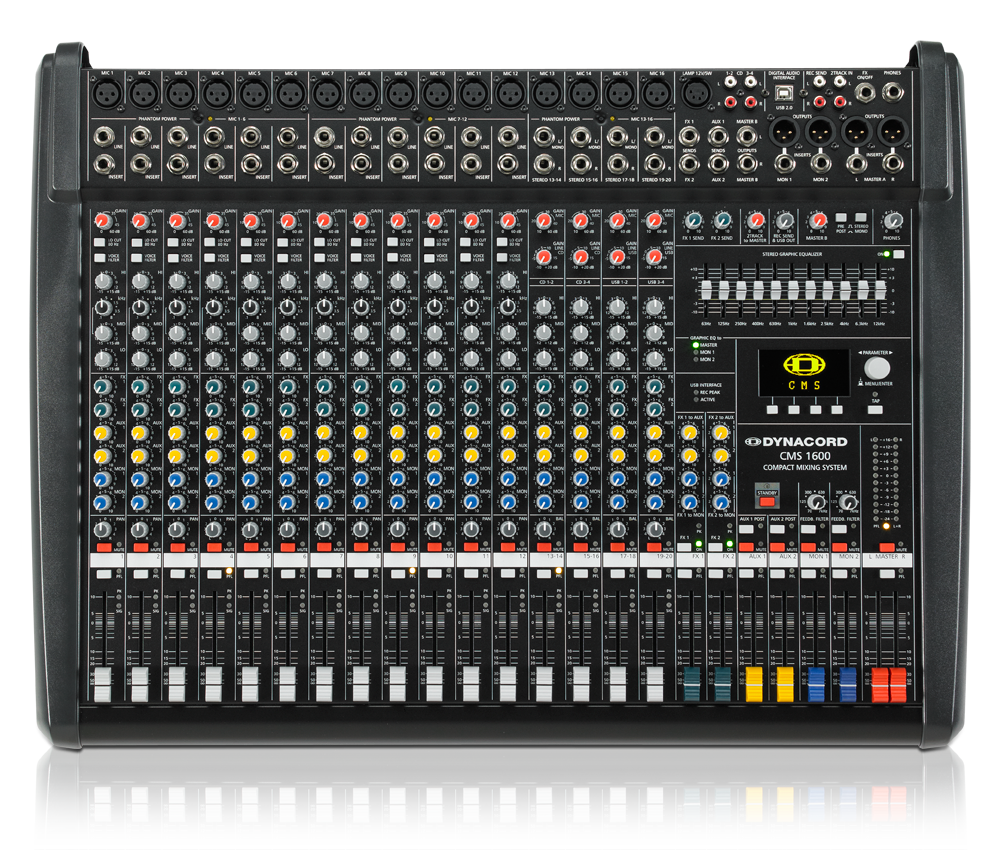The image size is (1007, 850).
Task: Click the 2TRACK to MASTER knob
Action: pos(755,220)
